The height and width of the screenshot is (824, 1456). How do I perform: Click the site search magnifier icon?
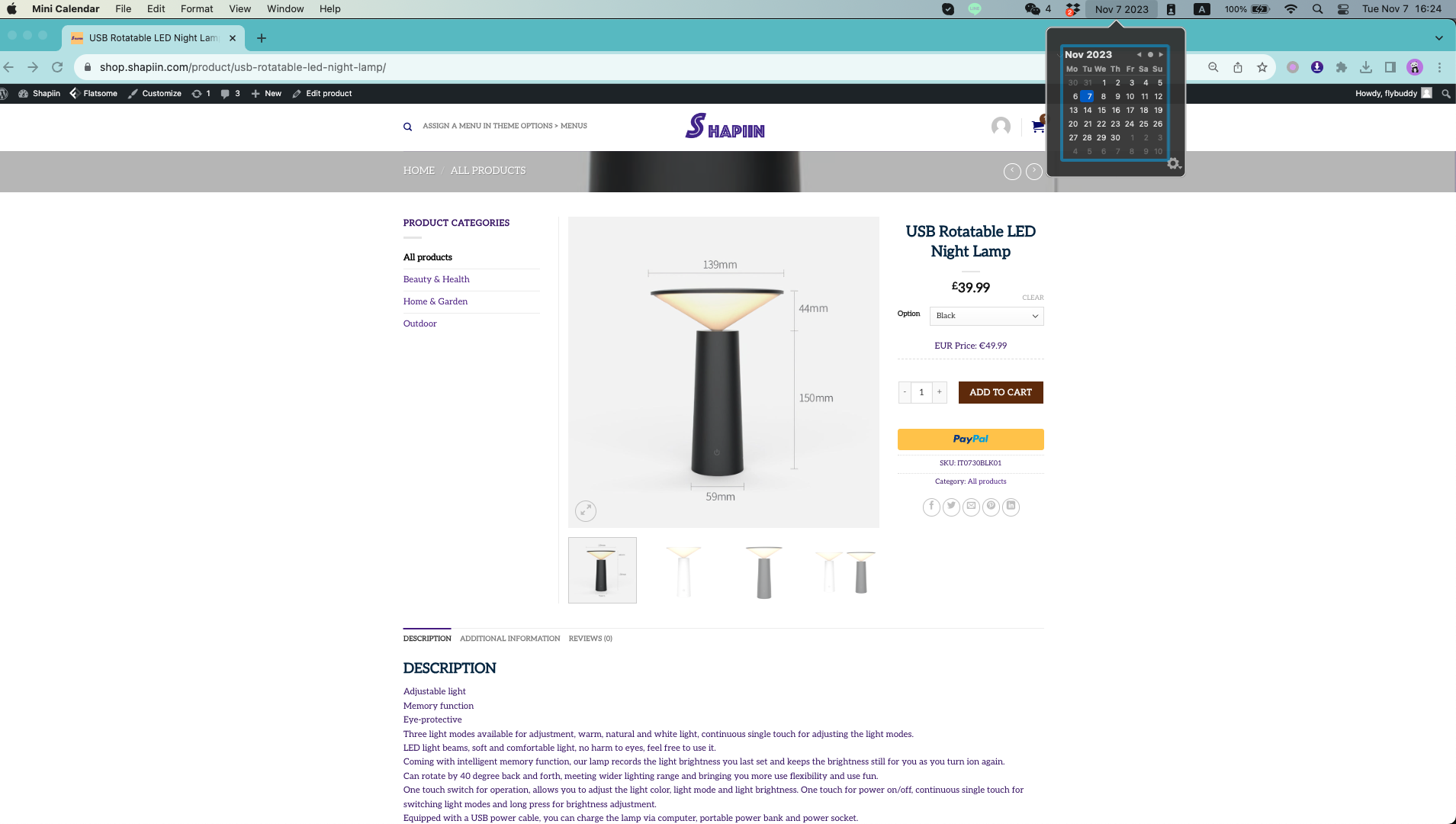point(407,127)
